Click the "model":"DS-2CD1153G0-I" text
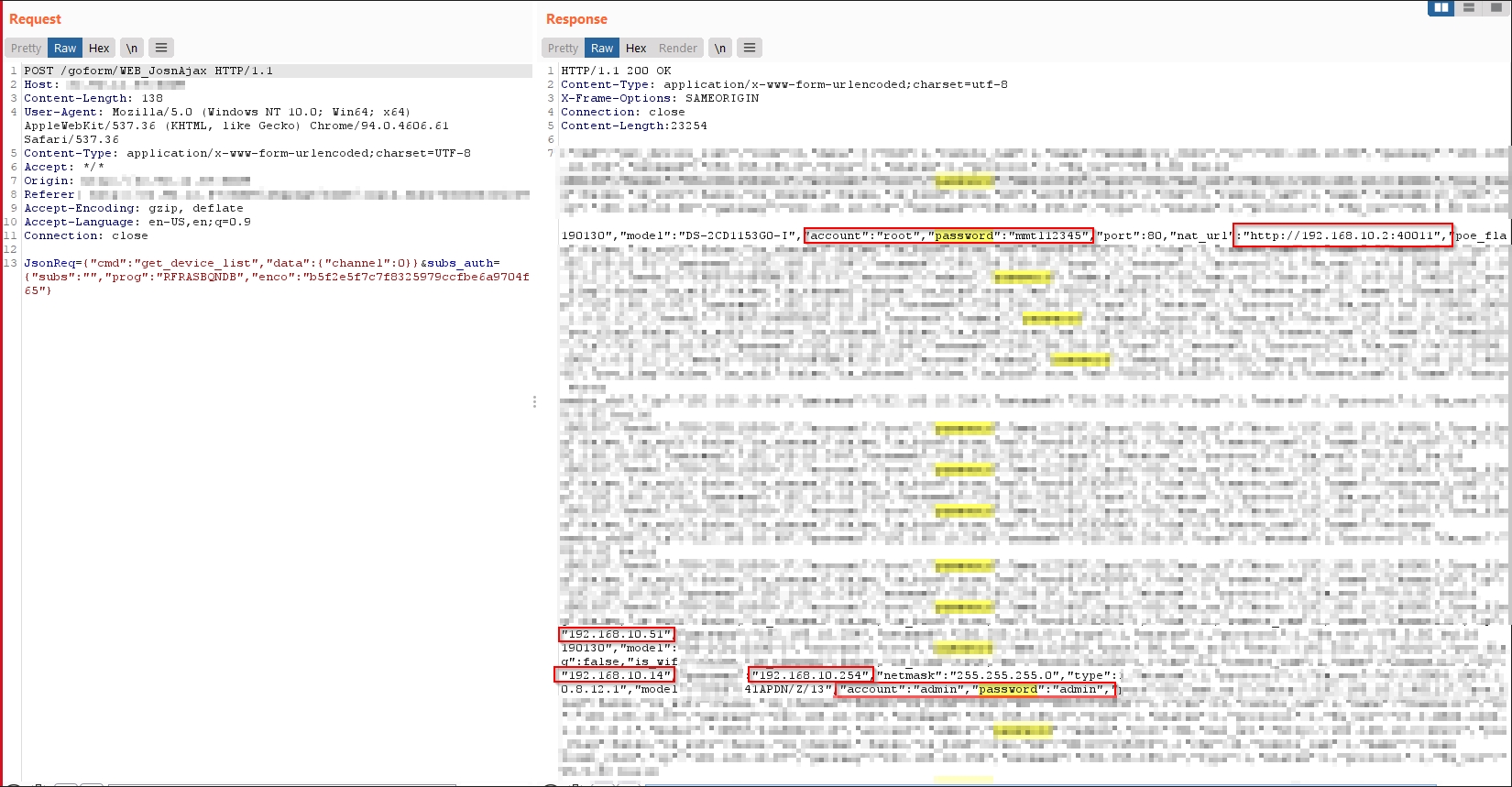Image resolution: width=1512 pixels, height=787 pixels. [x=708, y=235]
